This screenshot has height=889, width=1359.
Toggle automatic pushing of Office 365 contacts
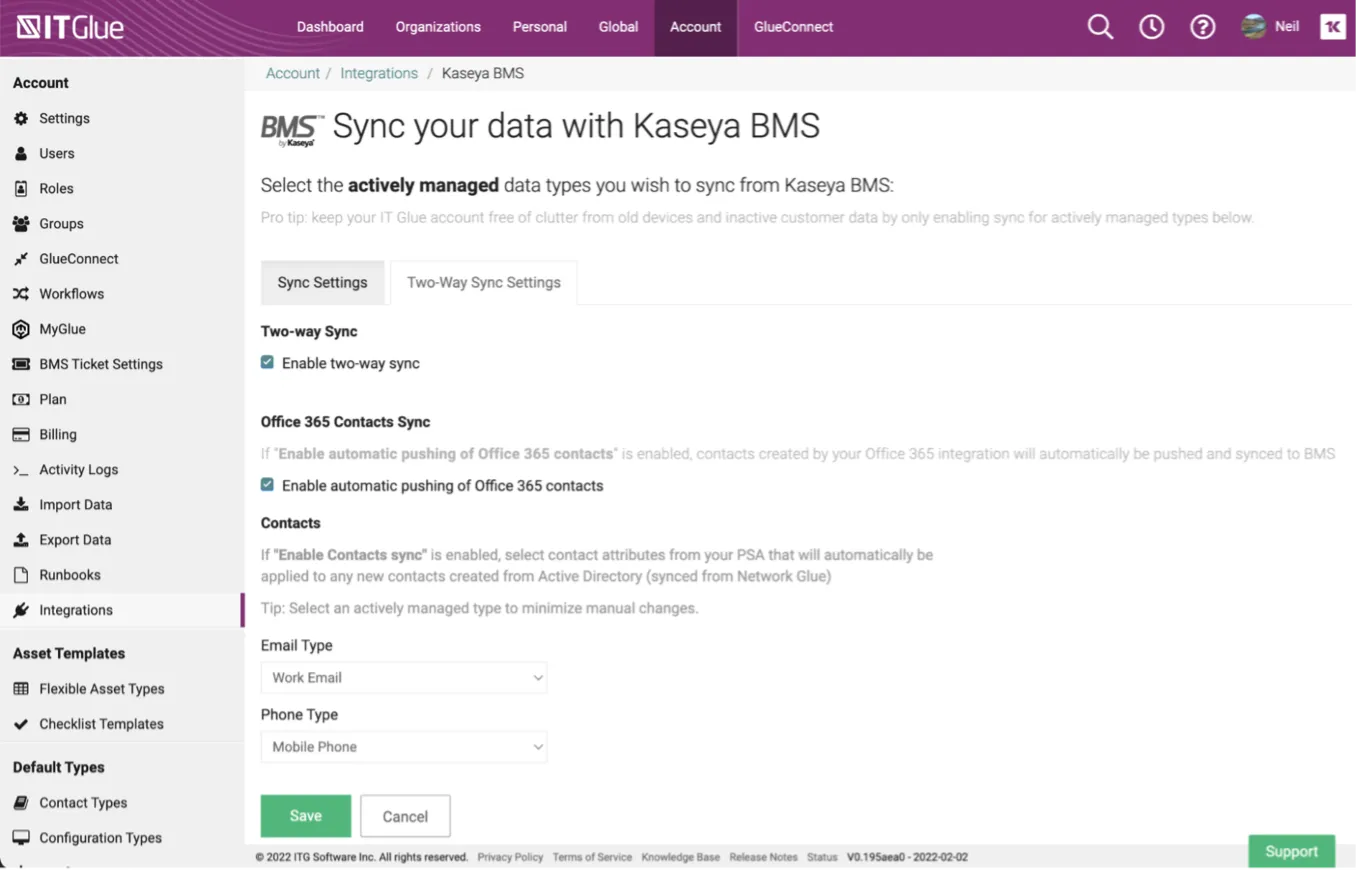point(267,485)
